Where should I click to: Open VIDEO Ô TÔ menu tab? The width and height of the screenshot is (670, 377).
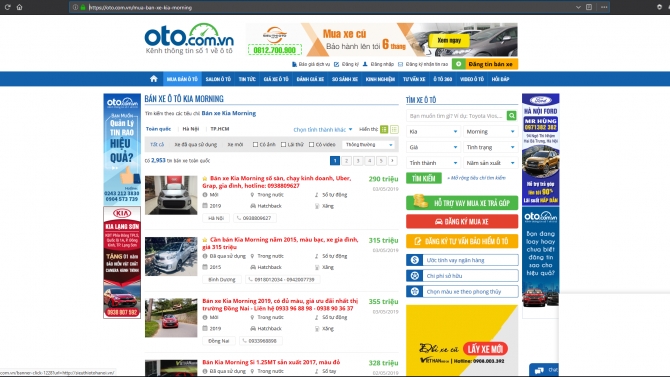pyautogui.click(x=472, y=79)
